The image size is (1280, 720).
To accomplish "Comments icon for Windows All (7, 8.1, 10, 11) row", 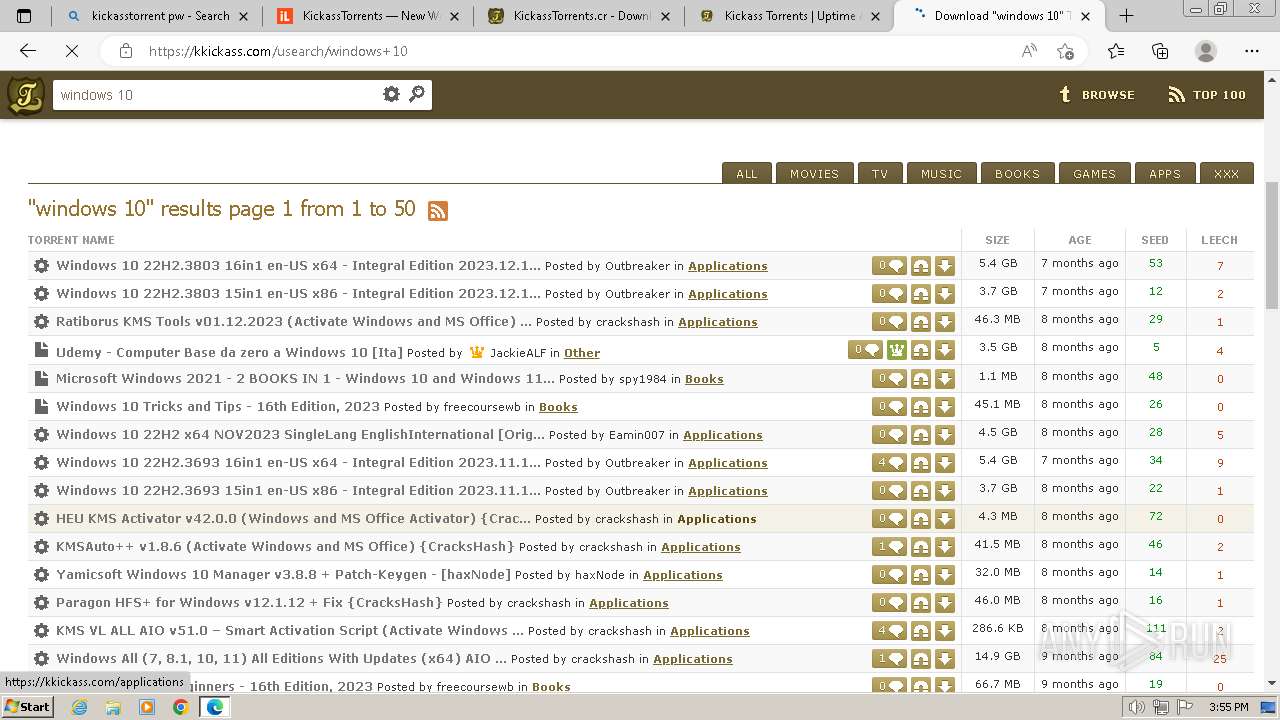I will [890, 658].
